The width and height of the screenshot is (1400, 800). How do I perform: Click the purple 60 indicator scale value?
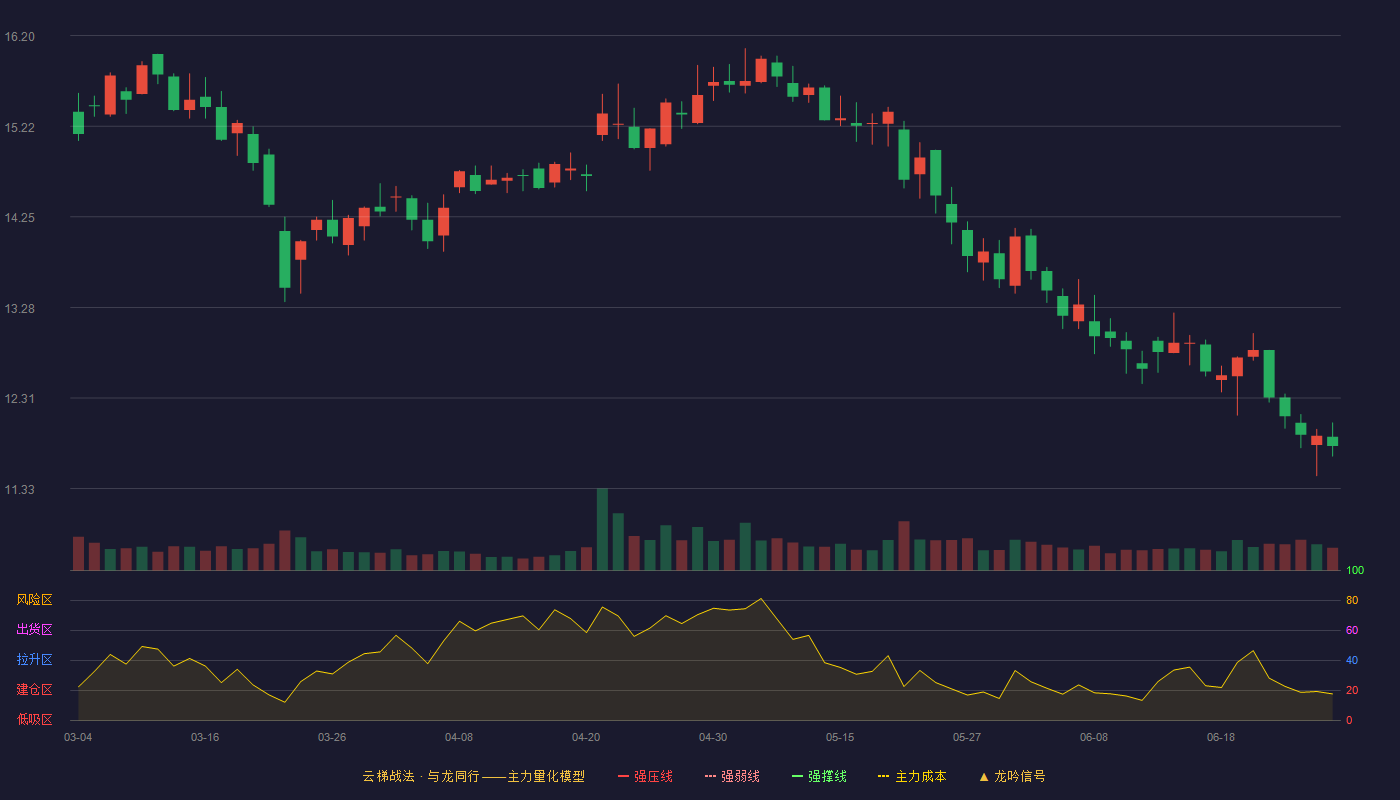pyautogui.click(x=1351, y=630)
